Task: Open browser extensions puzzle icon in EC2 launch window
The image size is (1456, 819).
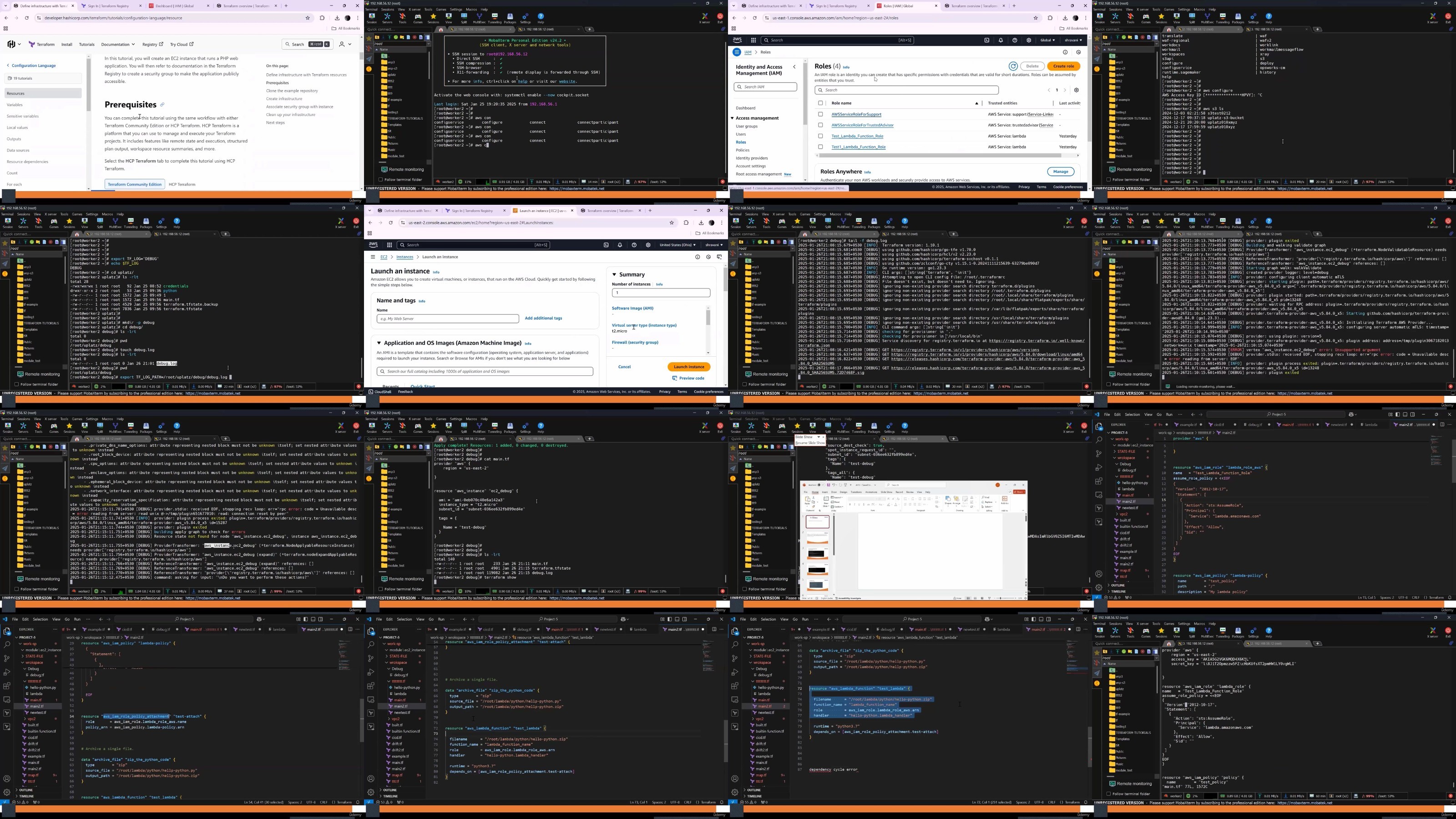Action: click(686, 222)
